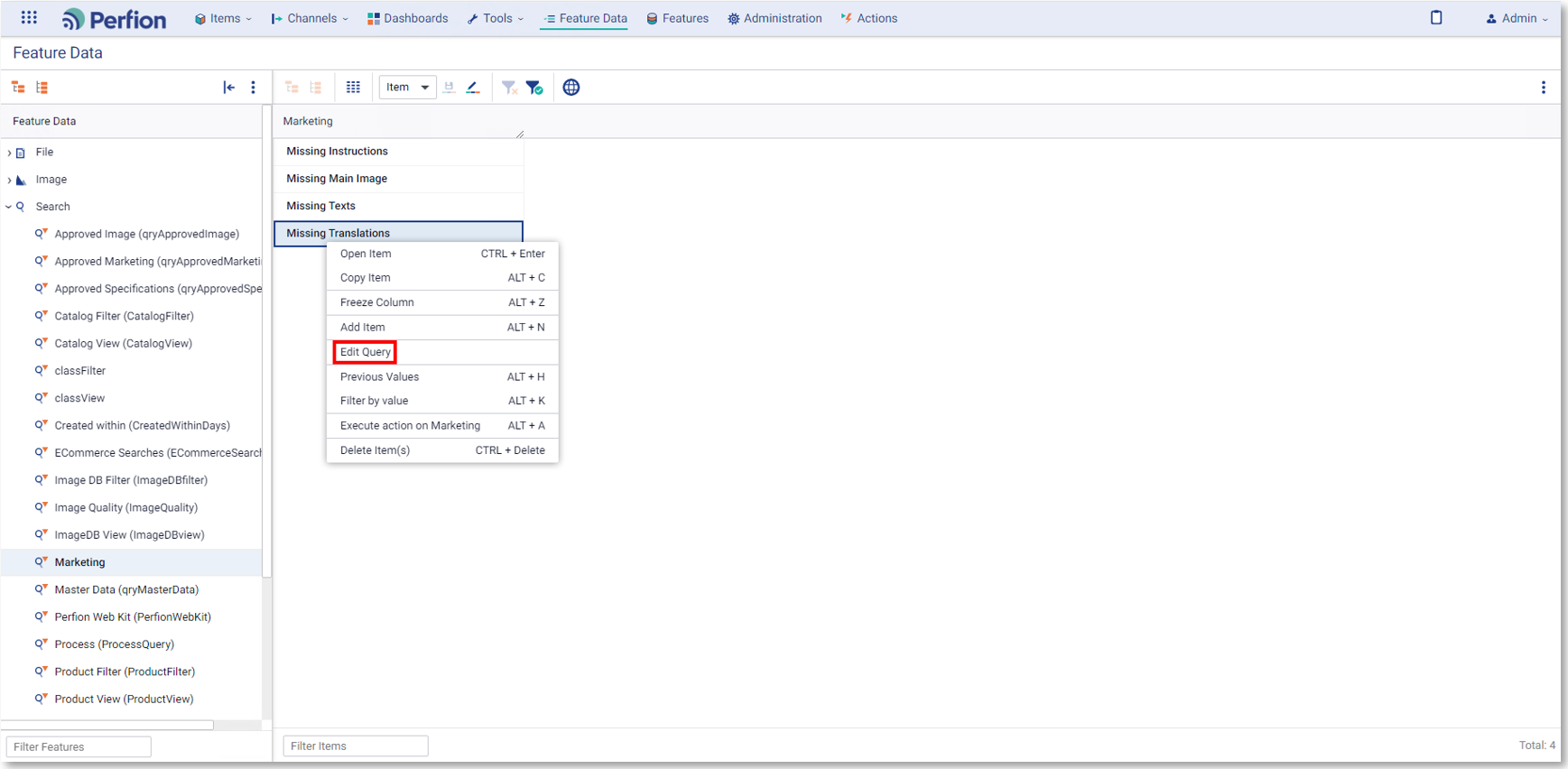Viewport: 1568px width, 769px height.
Task: Open the Features page
Action: pyautogui.click(x=677, y=18)
